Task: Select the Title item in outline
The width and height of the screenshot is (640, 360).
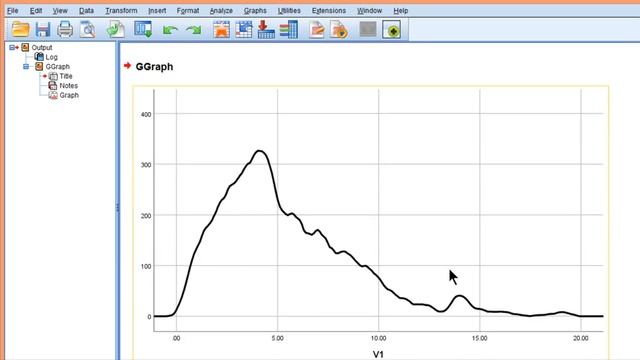Action: pos(65,76)
